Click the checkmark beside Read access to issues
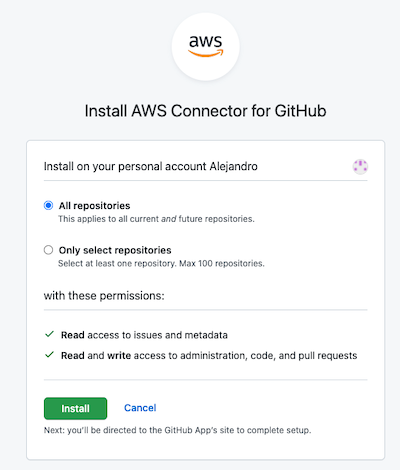 (49, 334)
